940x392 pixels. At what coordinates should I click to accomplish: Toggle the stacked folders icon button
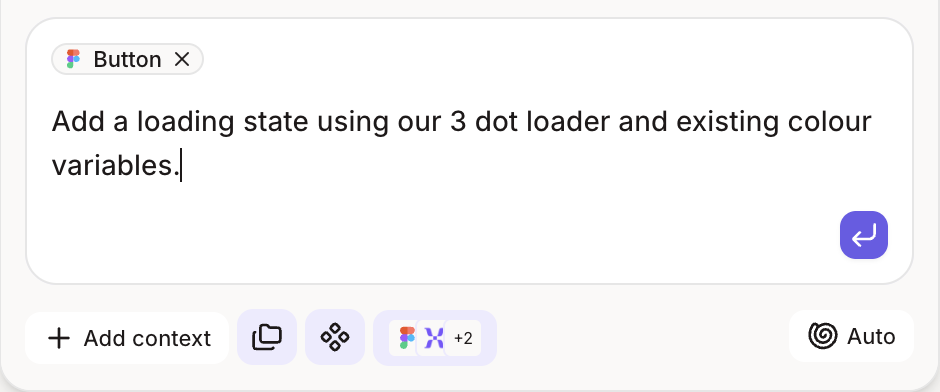tap(267, 337)
